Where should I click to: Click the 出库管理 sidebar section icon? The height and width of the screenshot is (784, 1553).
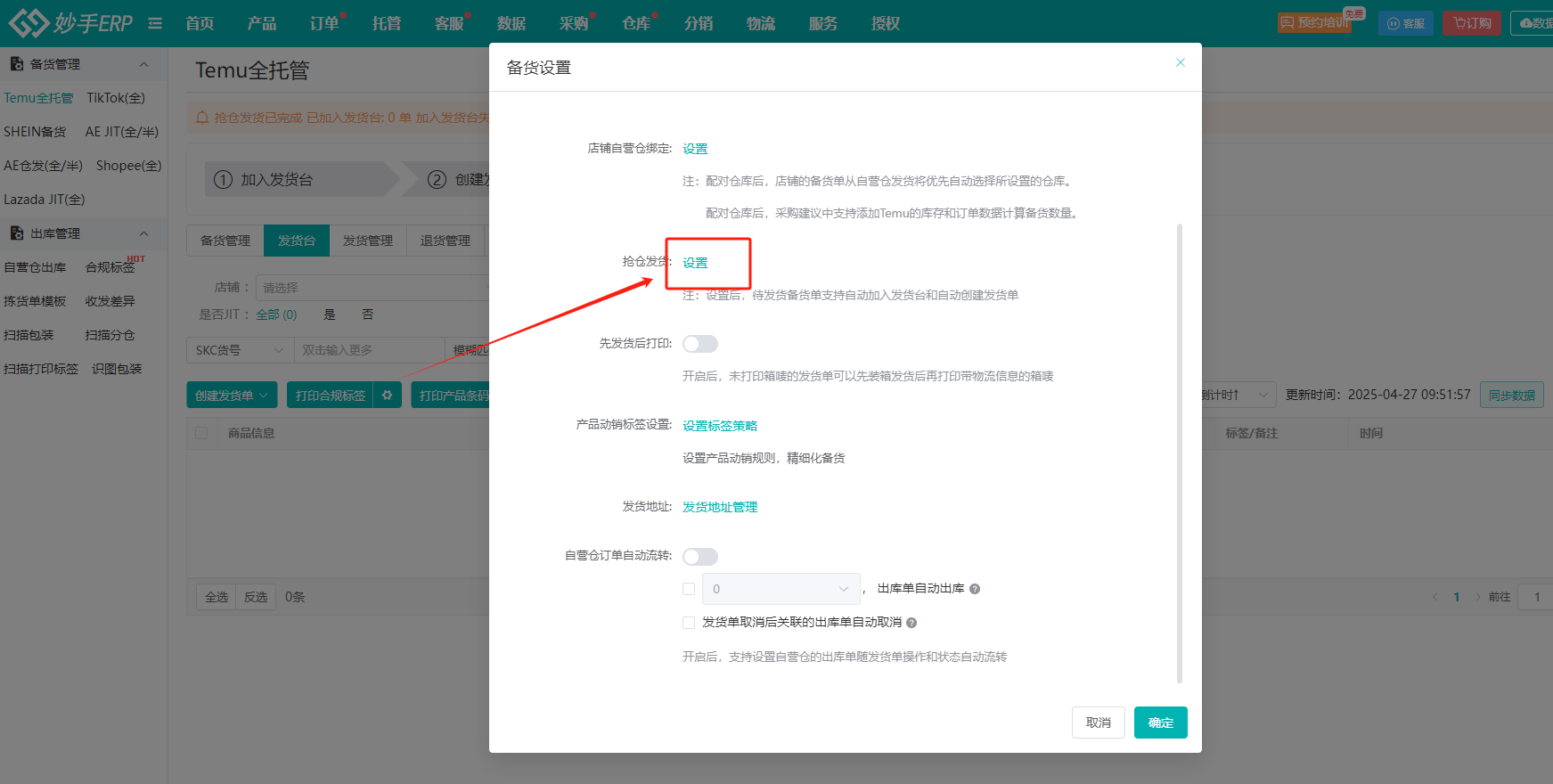pyautogui.click(x=16, y=233)
